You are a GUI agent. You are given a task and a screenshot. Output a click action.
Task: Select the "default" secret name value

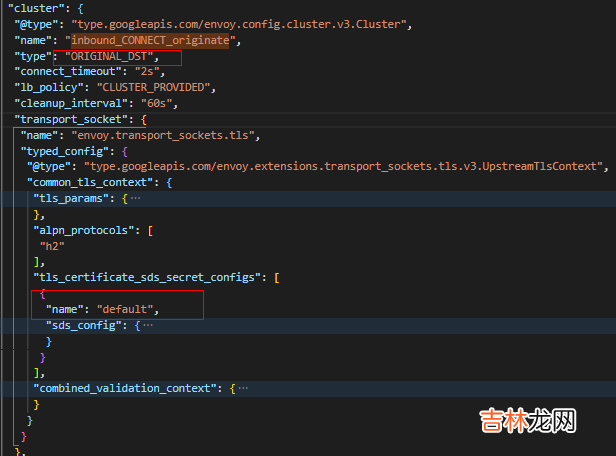tap(127, 310)
